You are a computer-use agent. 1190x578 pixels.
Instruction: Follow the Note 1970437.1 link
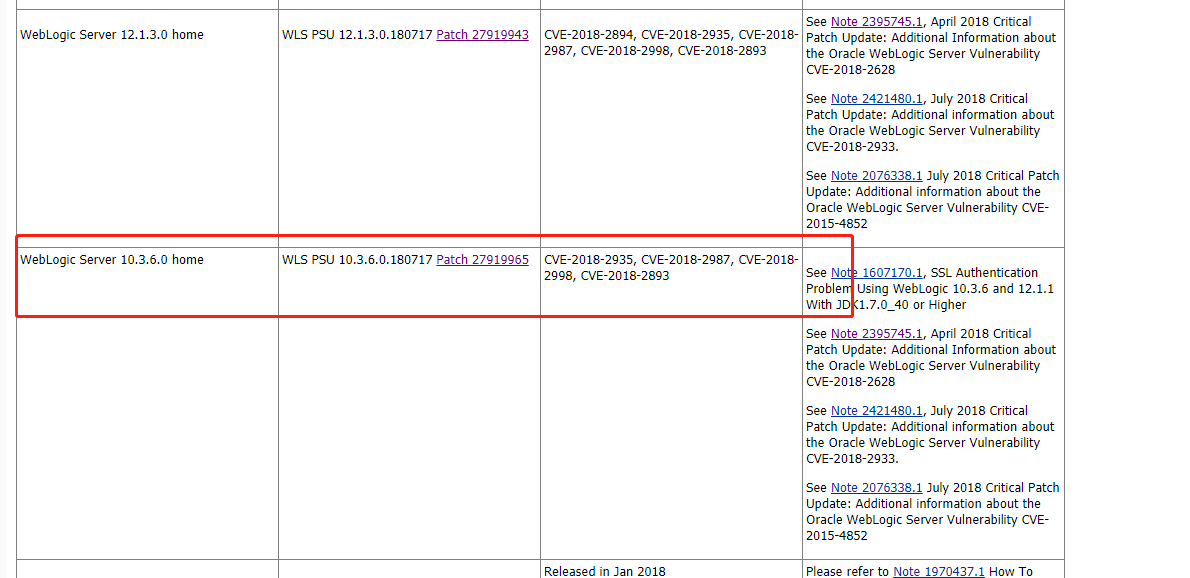(939, 571)
